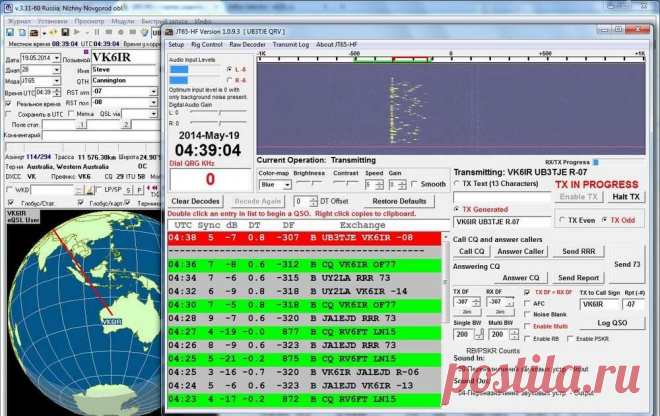This screenshot has width=660, height=416.
Task: Select the R audio input radio button
Action: click(x=229, y=80)
